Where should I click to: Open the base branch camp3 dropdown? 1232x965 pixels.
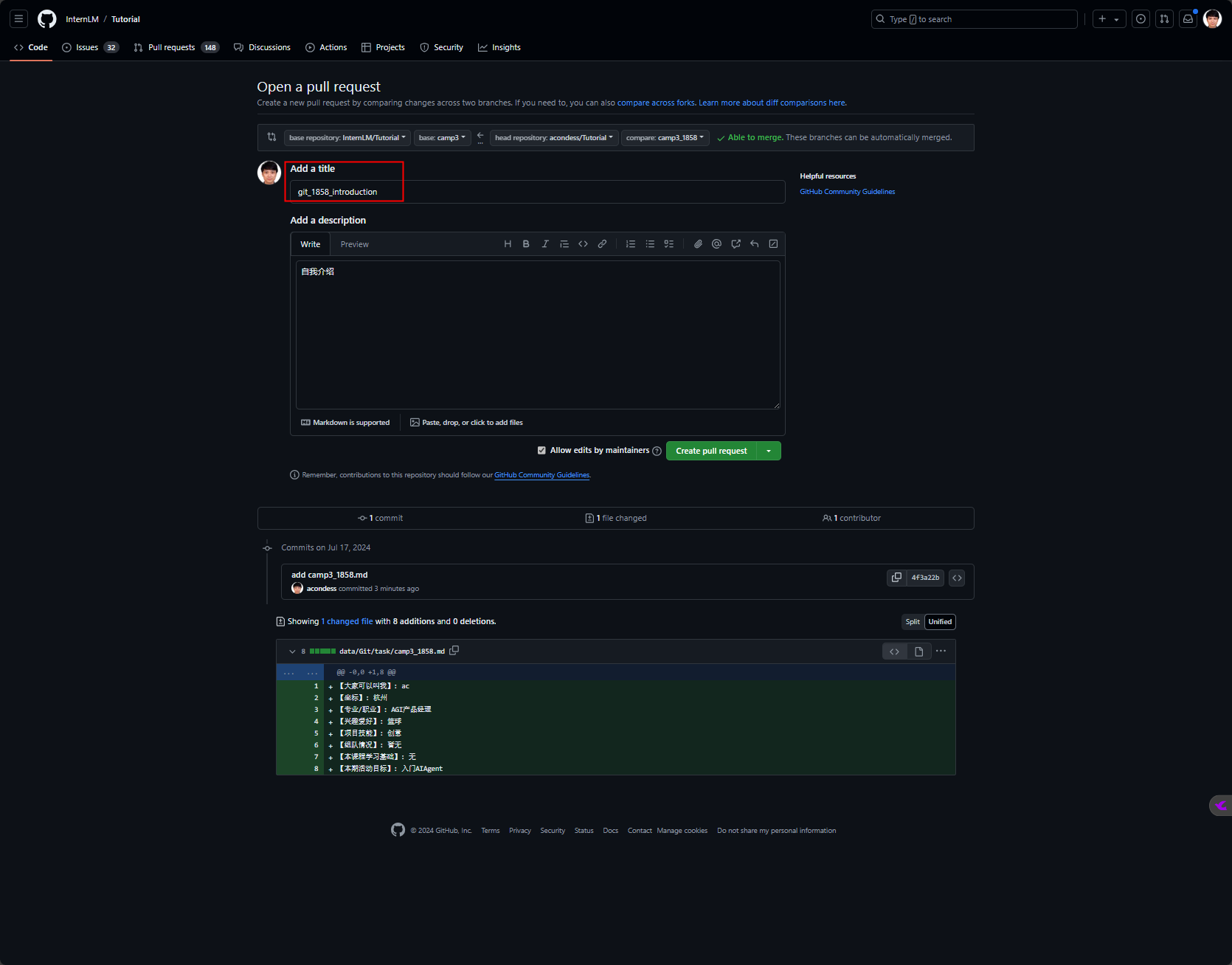click(442, 138)
